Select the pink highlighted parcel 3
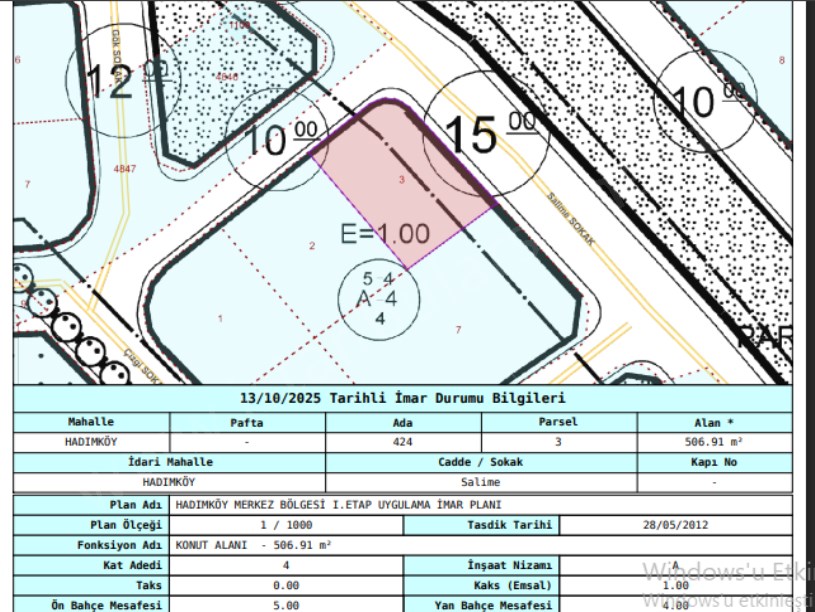The width and height of the screenshot is (815, 612). point(400,180)
